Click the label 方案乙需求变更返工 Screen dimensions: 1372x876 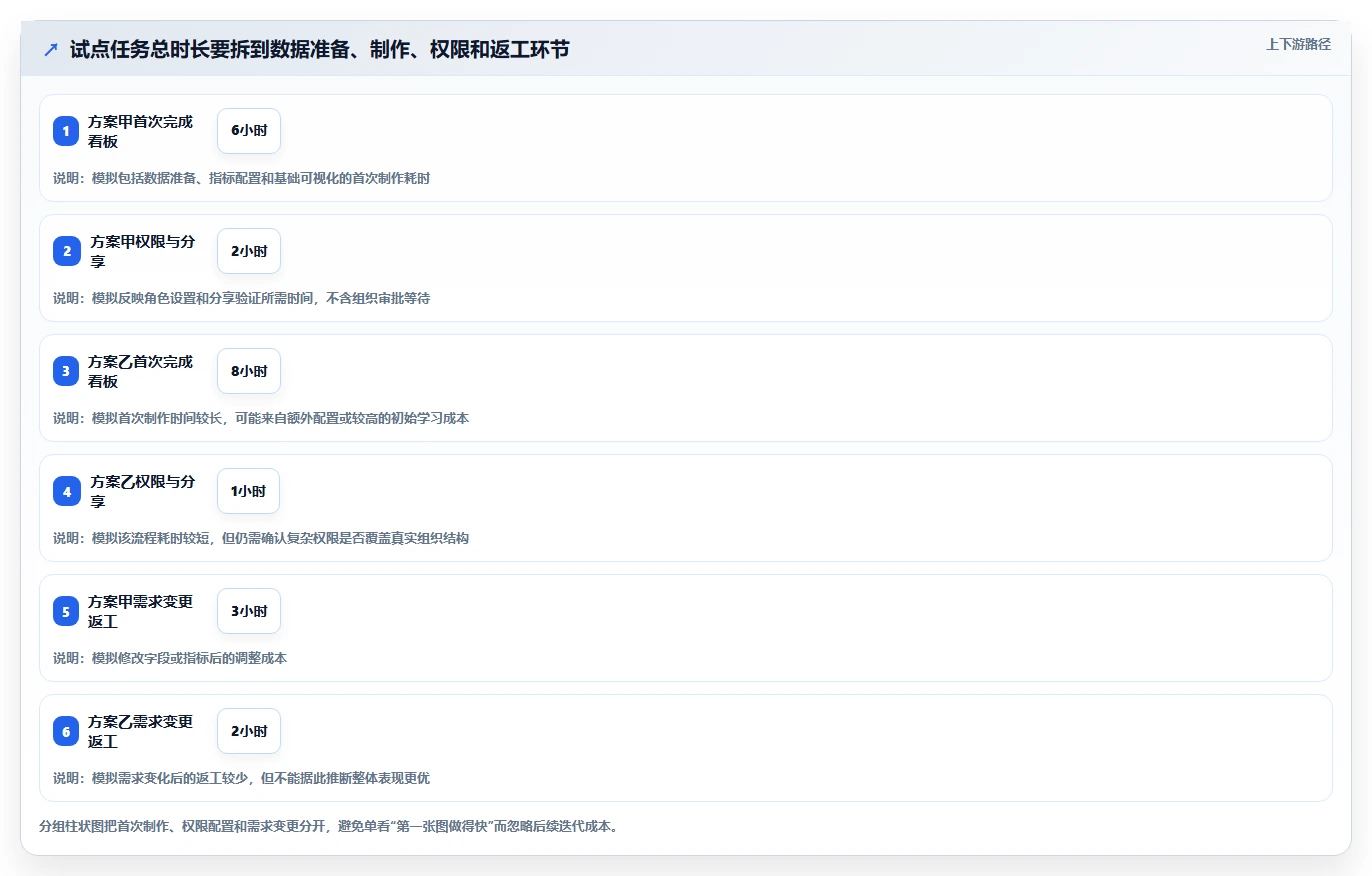(141, 731)
